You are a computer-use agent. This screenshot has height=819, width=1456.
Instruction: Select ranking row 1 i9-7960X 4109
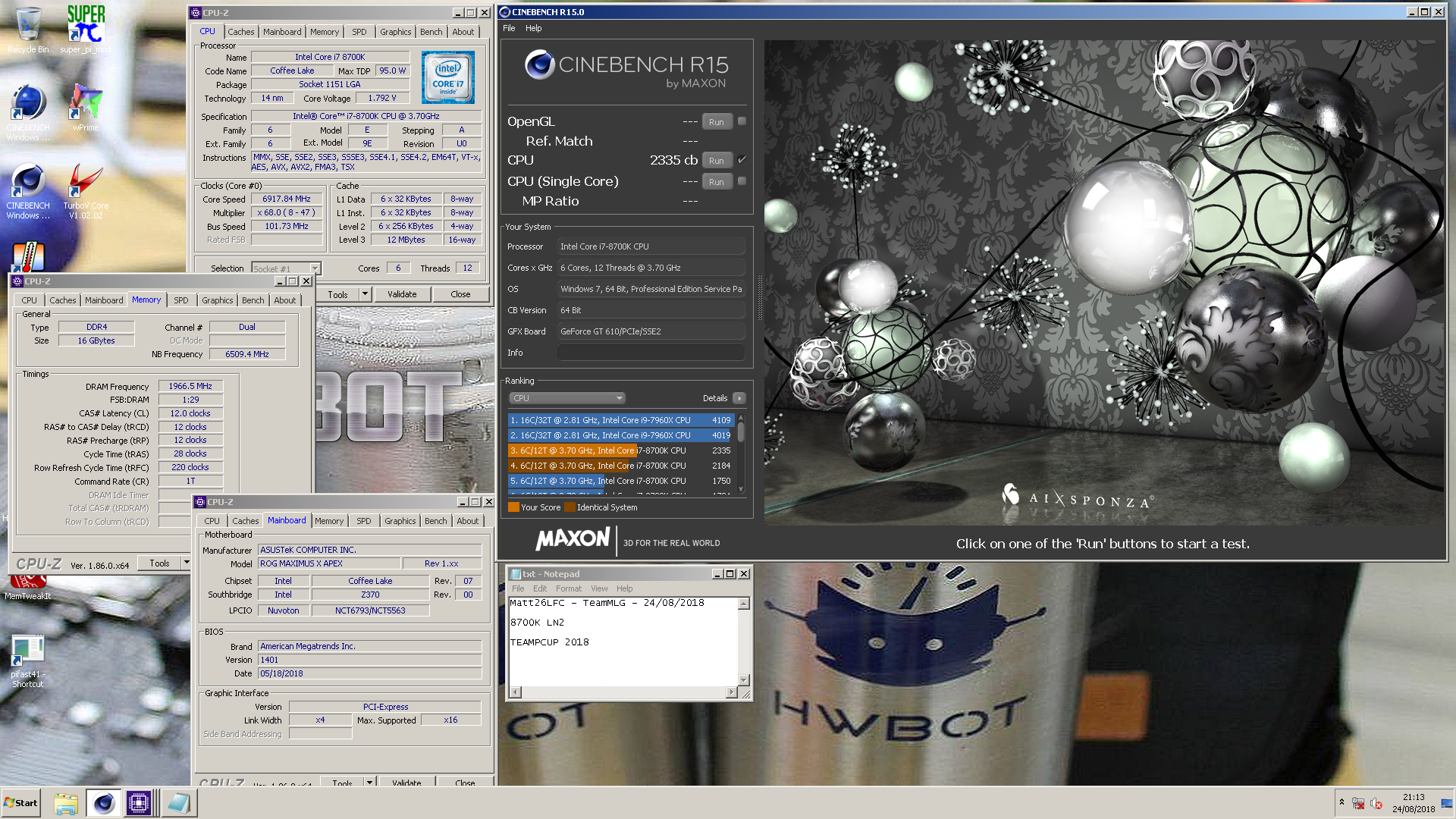620,420
